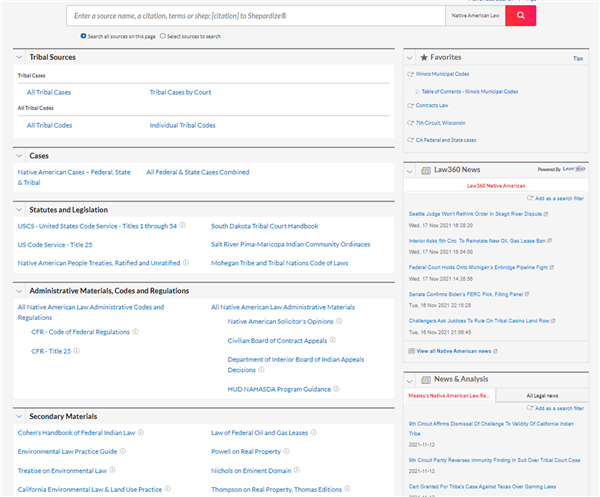Click search-filter icon beside 7th Circuit, Wisconsin favorite
The width and height of the screenshot is (600, 497).
pos(411,123)
